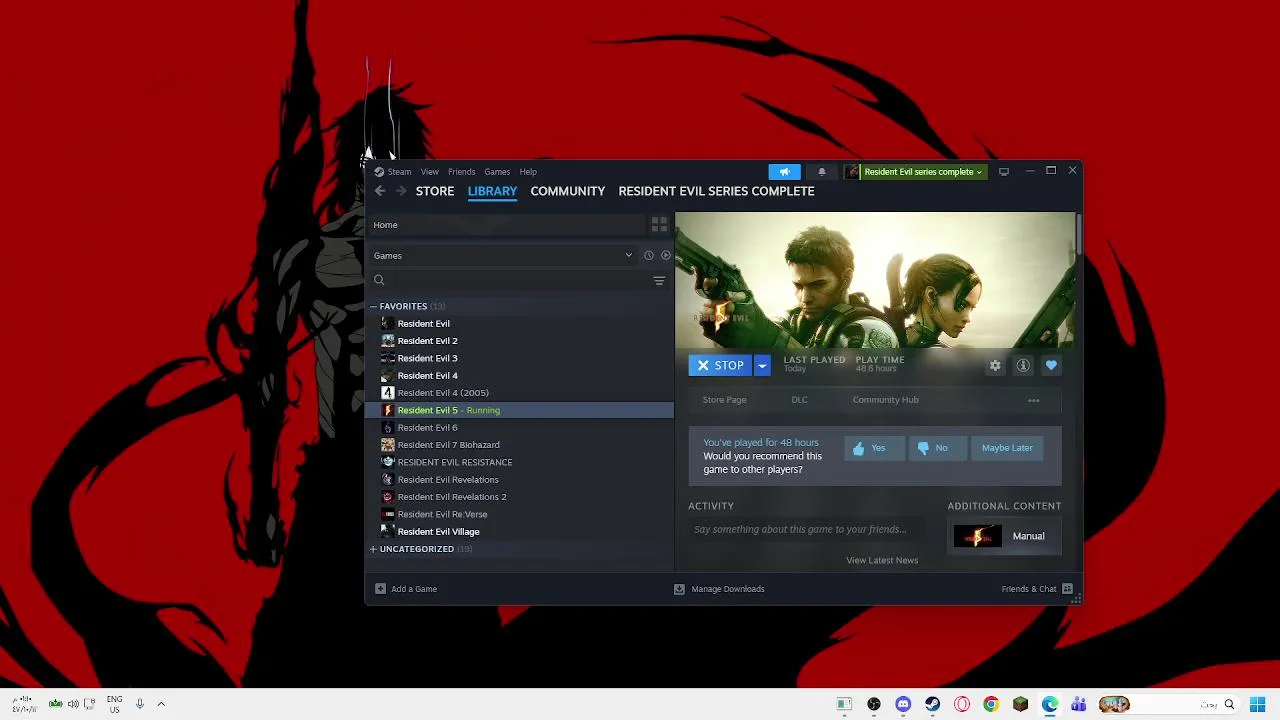Open Minecraft from the taskbar

coord(1020,705)
